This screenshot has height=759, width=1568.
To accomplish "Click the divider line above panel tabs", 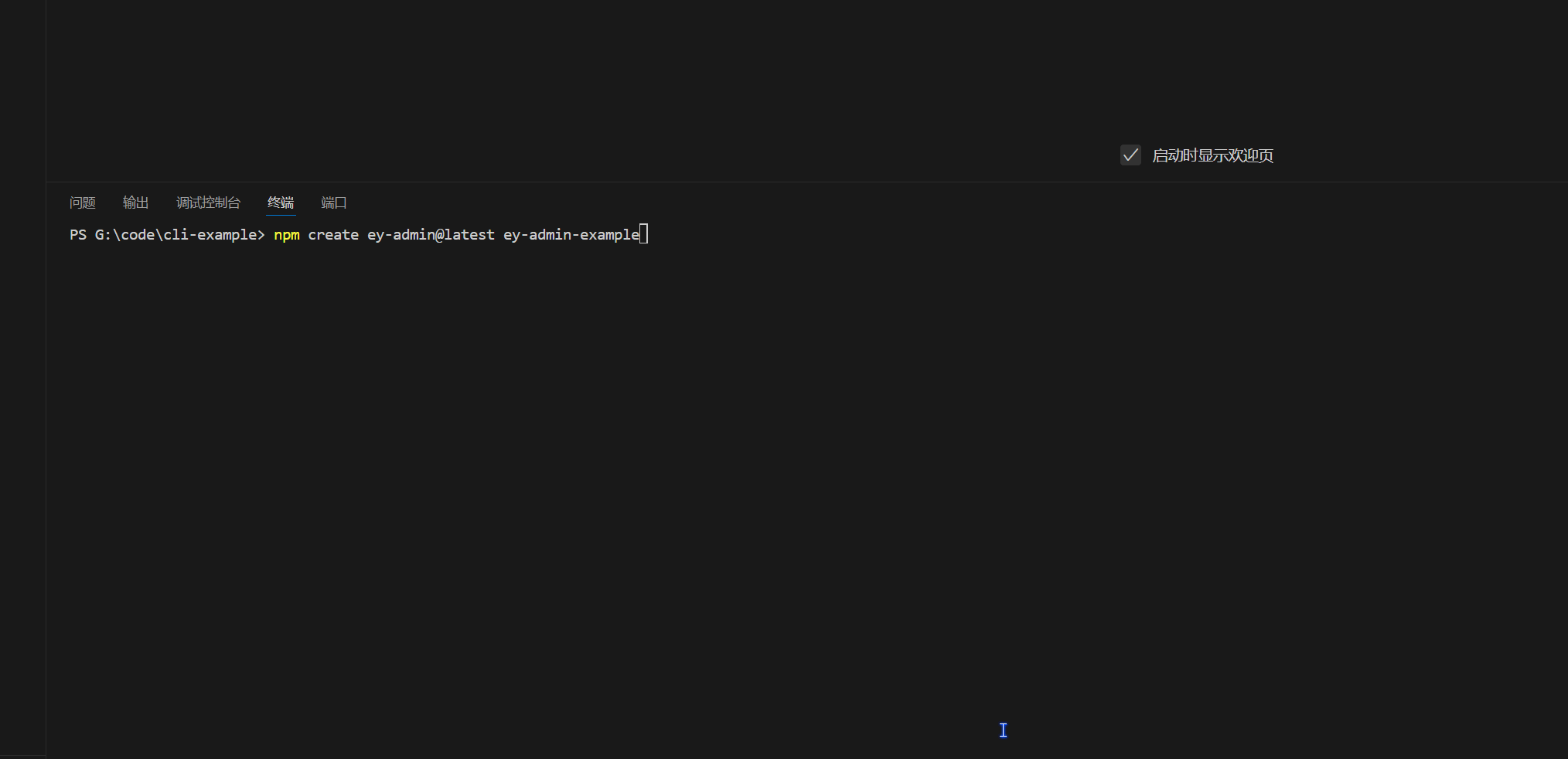I will coord(773,182).
